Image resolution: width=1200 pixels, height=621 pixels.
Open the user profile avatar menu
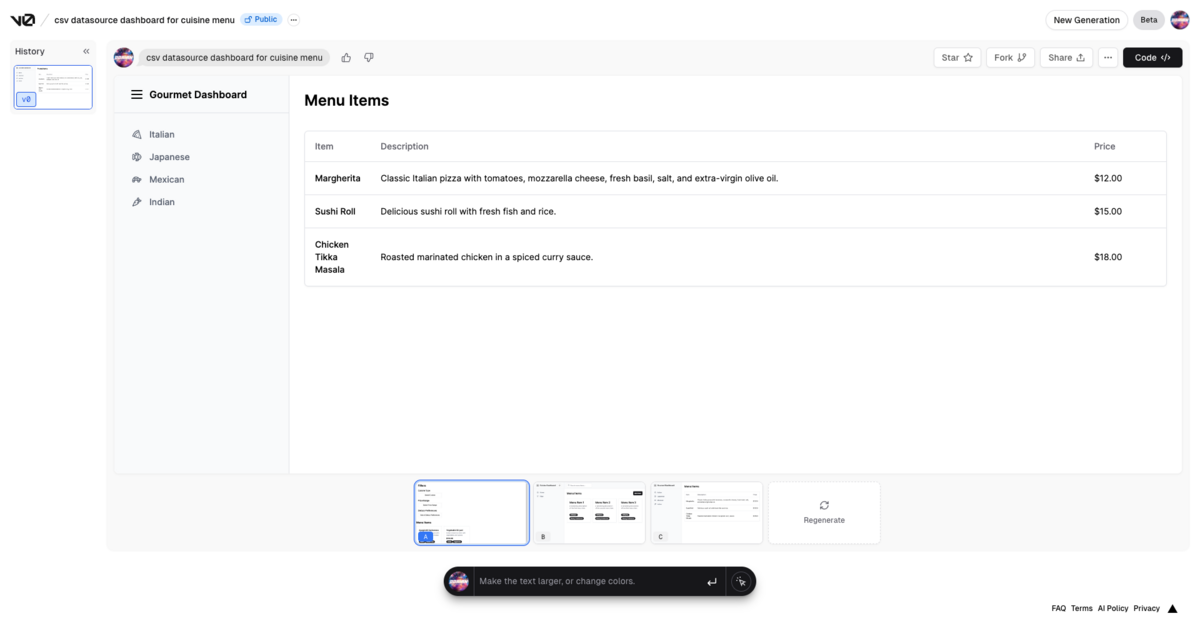tap(1180, 20)
